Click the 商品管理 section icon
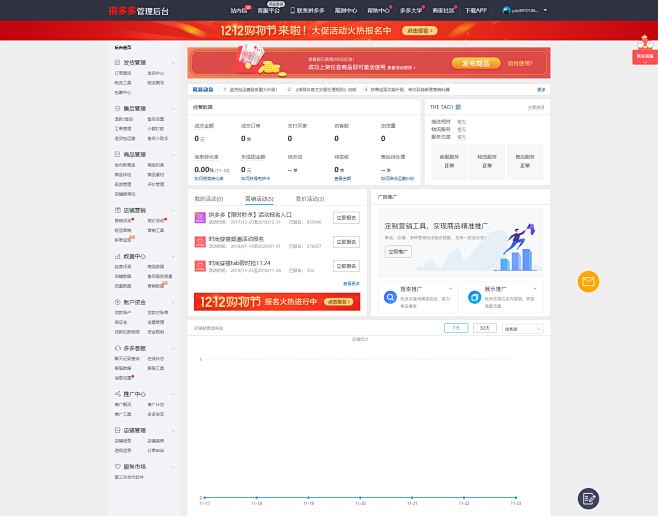This screenshot has width=658, height=526. coord(118,154)
